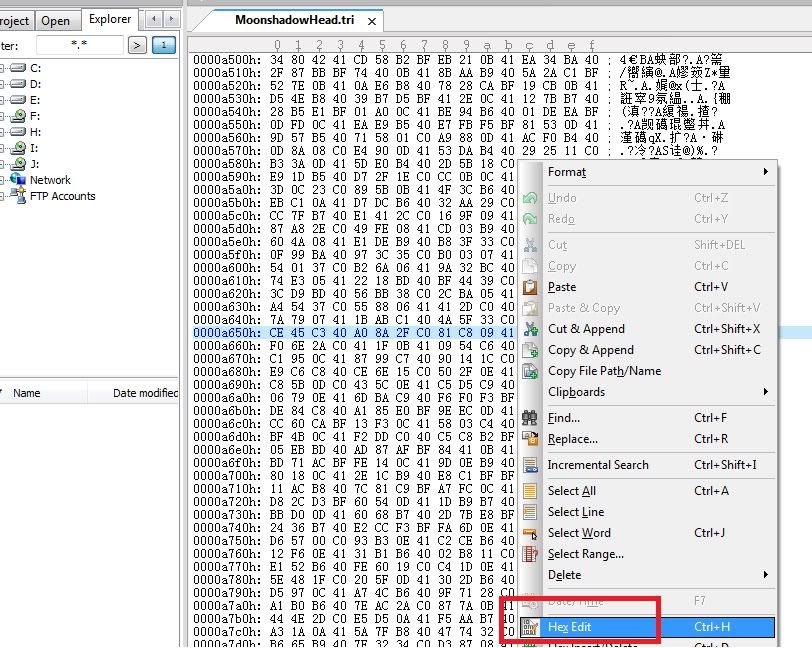Image resolution: width=812 pixels, height=648 pixels.
Task: Expand the Network tree node
Action: 3,180
